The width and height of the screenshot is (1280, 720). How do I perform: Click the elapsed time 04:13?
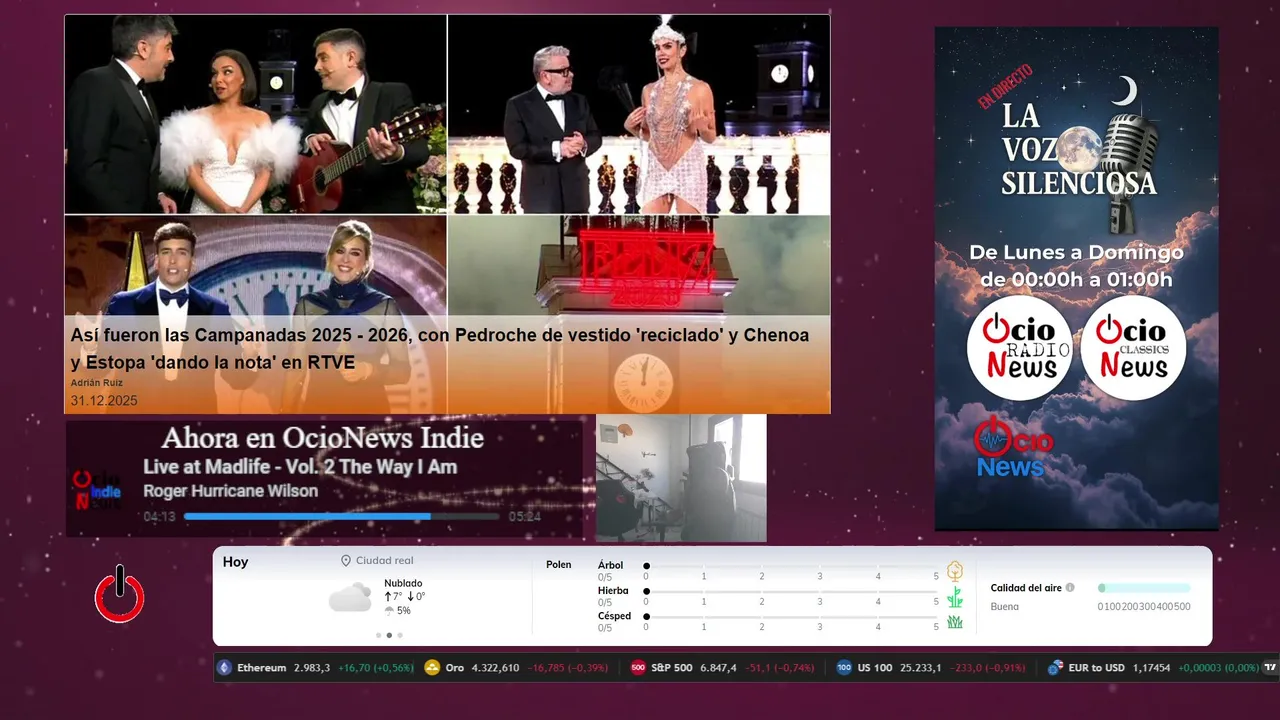[160, 517]
